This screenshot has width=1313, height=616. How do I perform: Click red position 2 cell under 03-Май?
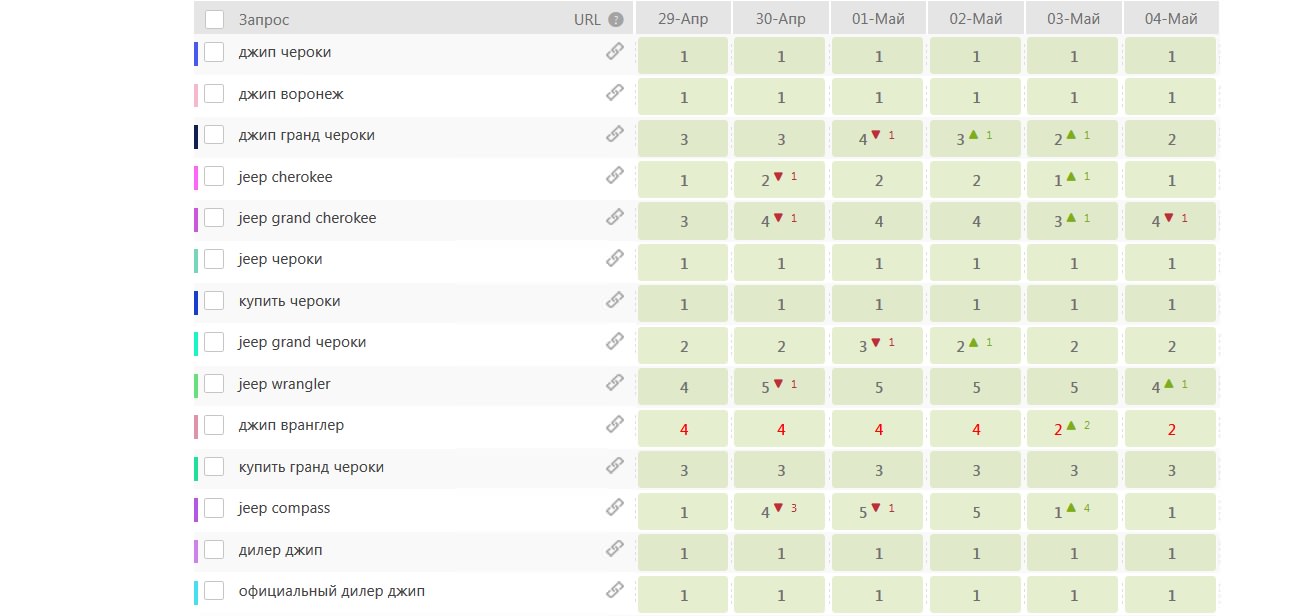pyautogui.click(x=1075, y=429)
